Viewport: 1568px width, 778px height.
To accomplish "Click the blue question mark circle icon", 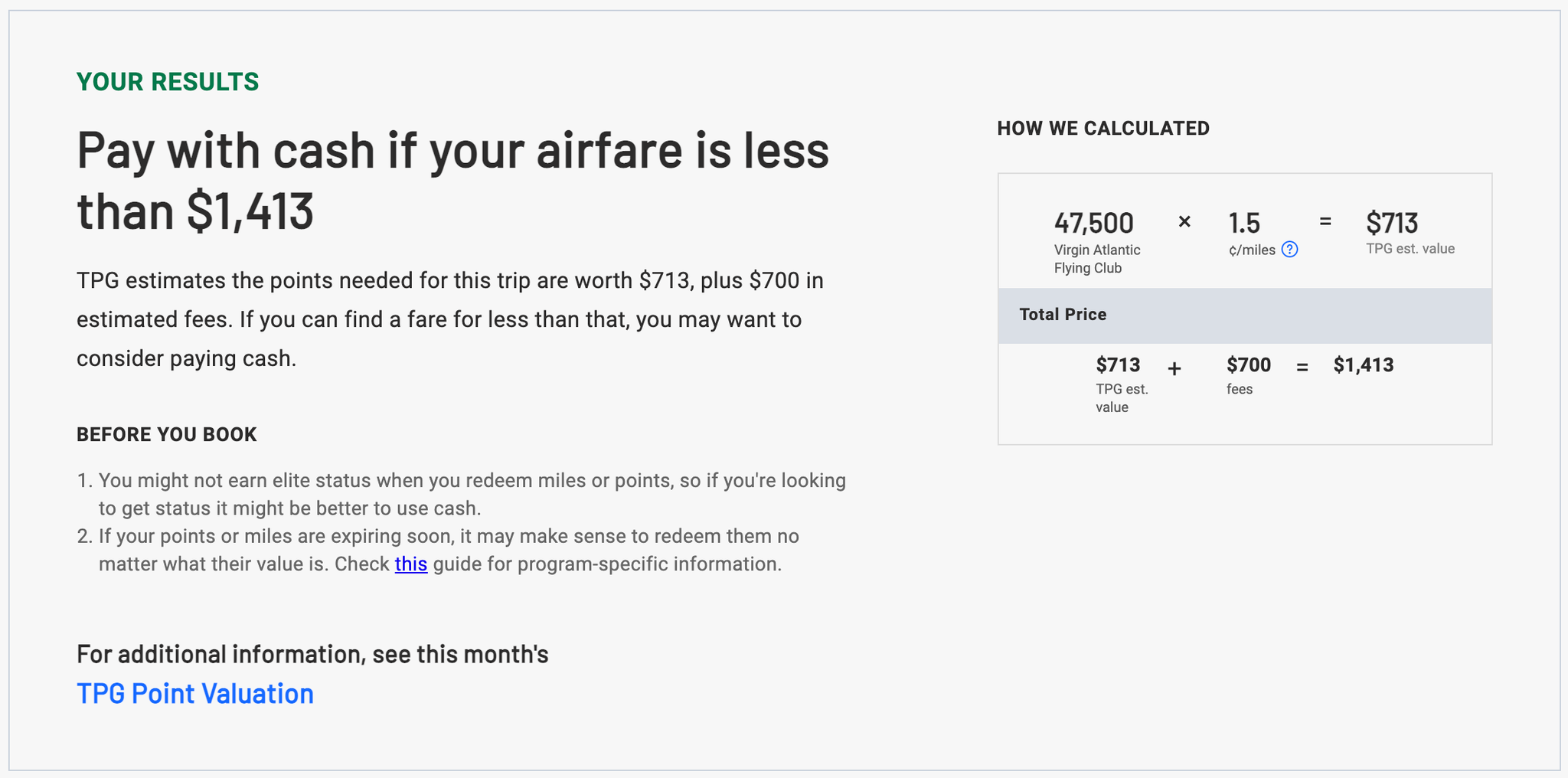I will pyautogui.click(x=1289, y=250).
